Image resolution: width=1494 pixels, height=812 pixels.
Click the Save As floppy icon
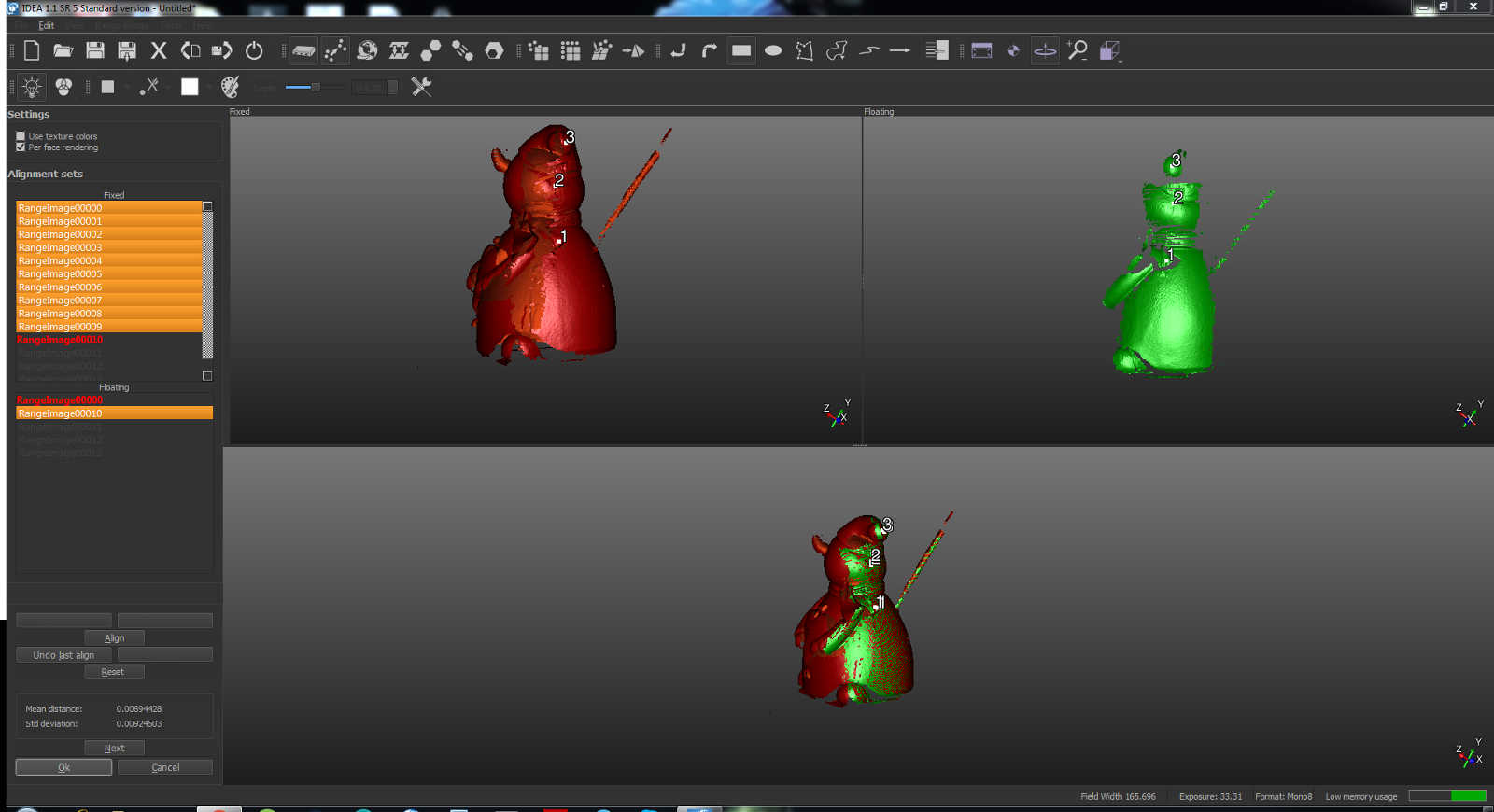click(x=126, y=50)
